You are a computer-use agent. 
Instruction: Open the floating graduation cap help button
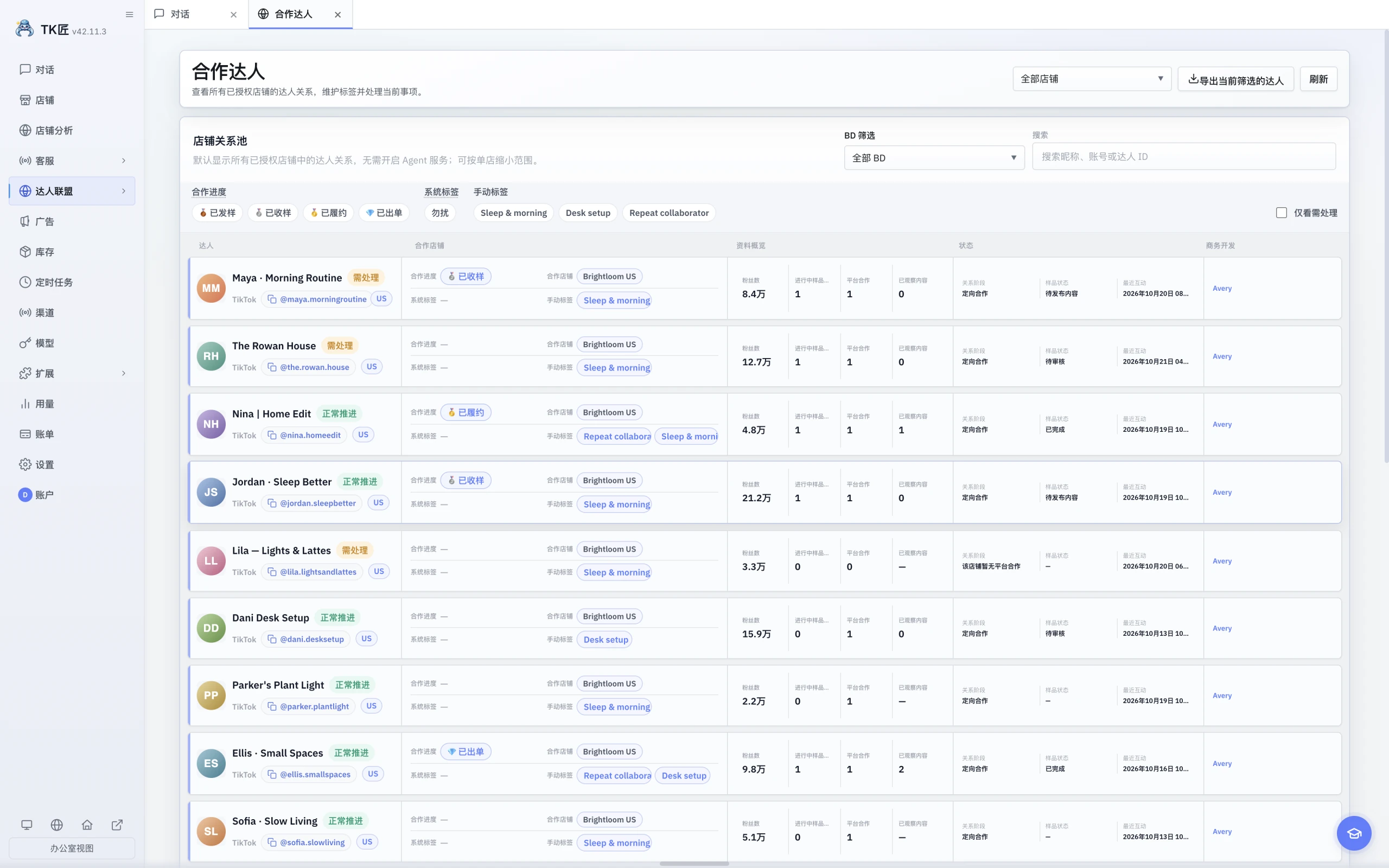tap(1353, 833)
